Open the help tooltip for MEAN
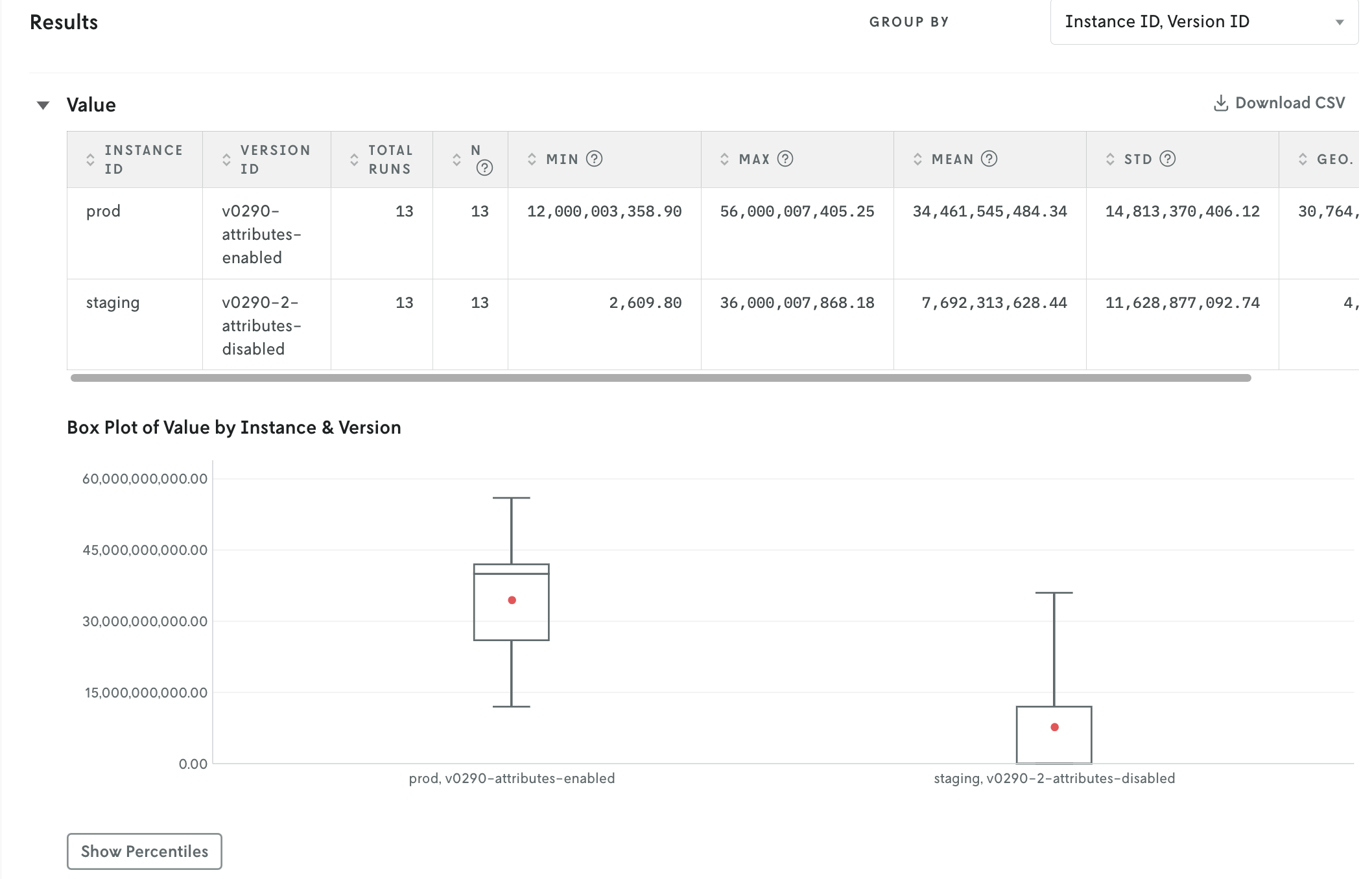1372x879 pixels. pos(988,158)
